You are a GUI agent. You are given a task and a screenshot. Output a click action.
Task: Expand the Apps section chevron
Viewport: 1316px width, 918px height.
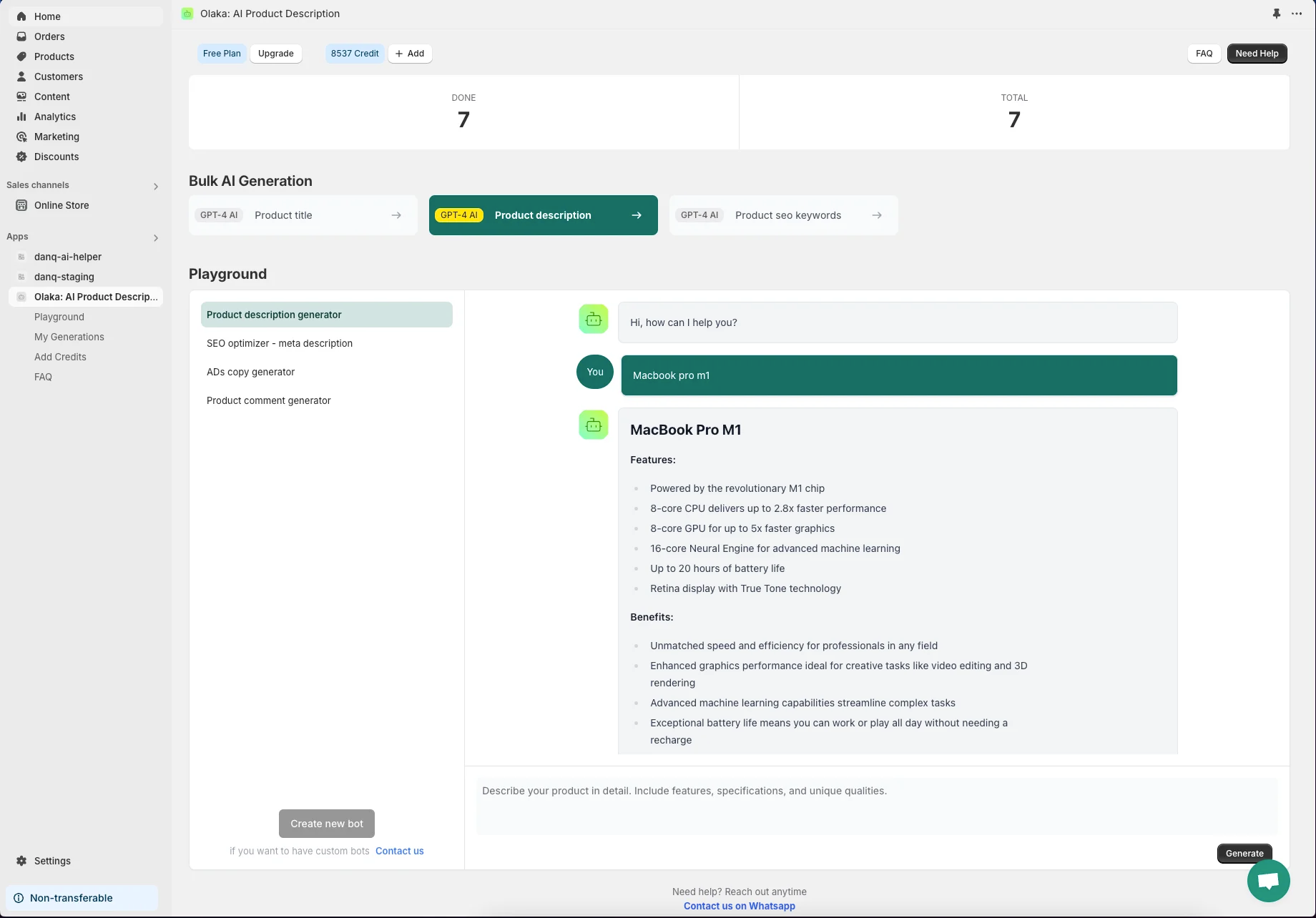[155, 237]
